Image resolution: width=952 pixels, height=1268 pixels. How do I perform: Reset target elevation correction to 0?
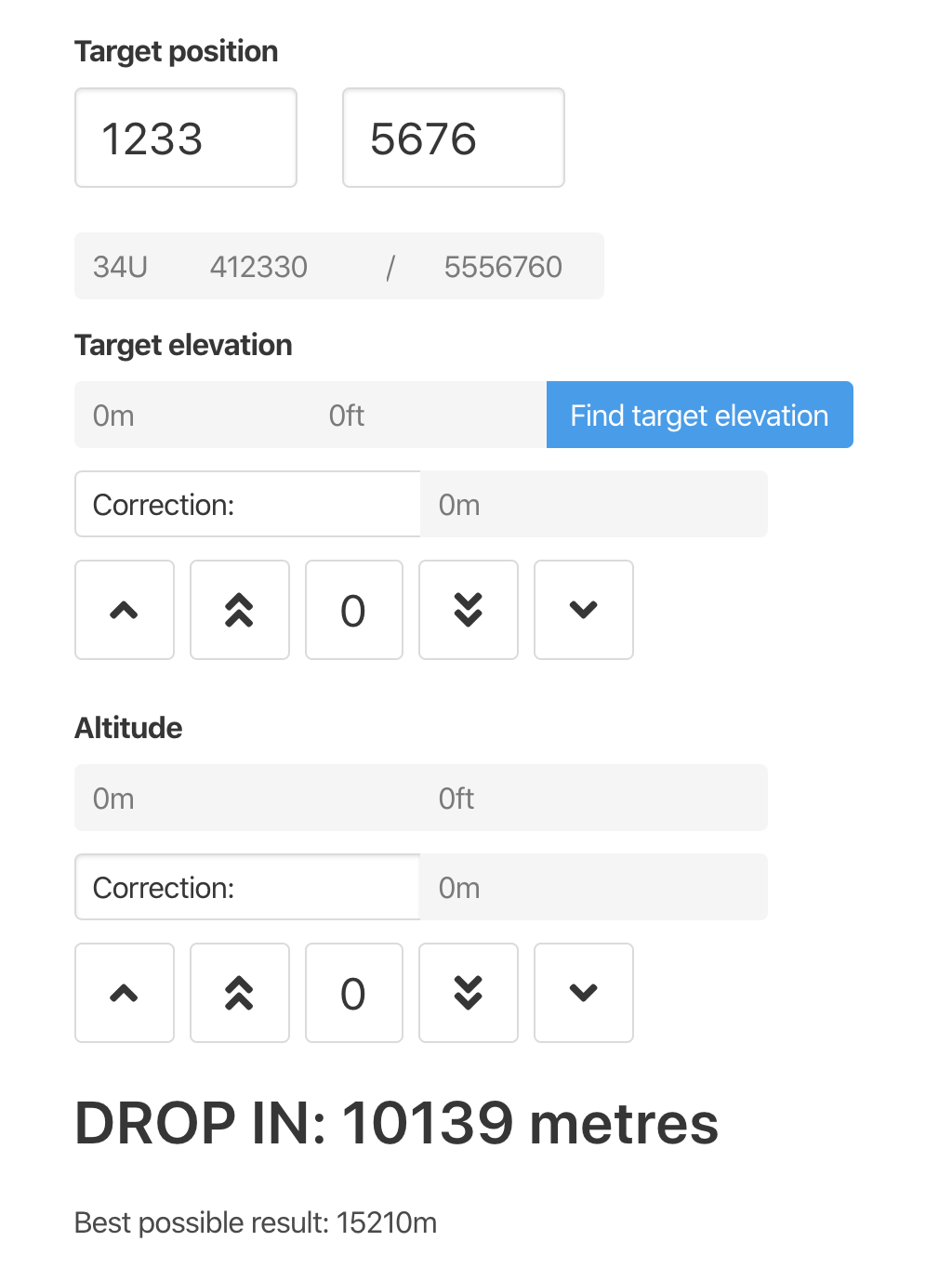(353, 610)
